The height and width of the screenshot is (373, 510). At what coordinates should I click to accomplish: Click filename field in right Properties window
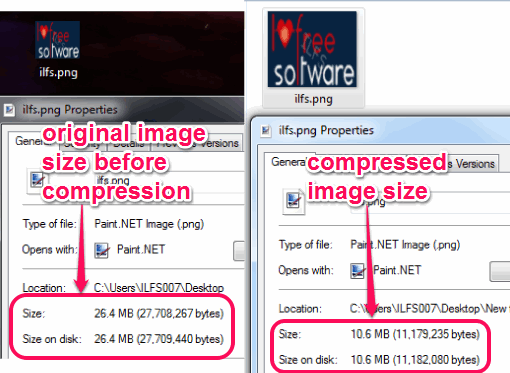point(430,203)
